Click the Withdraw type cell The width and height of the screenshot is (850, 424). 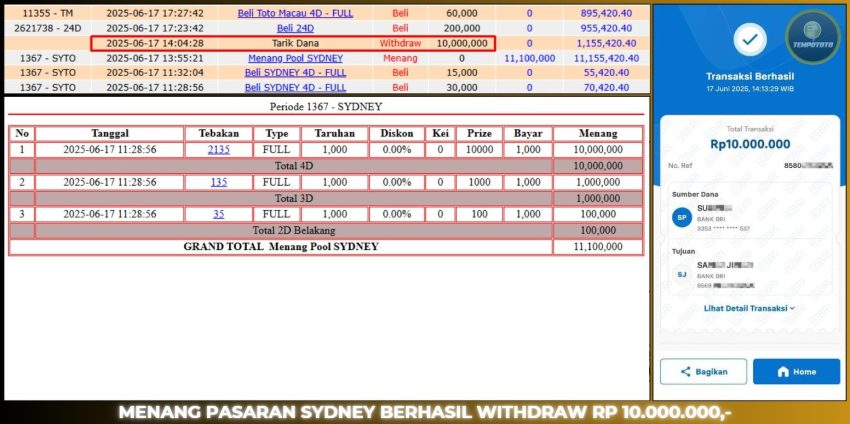pos(400,43)
